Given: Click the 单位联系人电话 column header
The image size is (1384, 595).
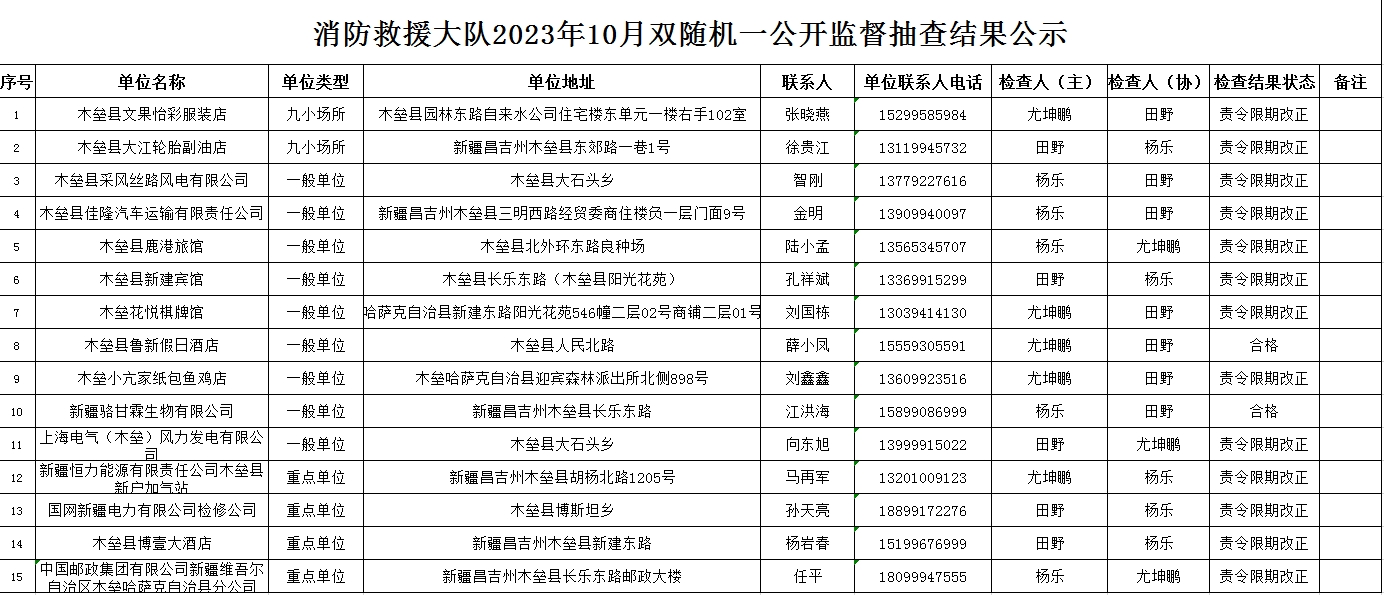Looking at the screenshot, I should (x=923, y=82).
